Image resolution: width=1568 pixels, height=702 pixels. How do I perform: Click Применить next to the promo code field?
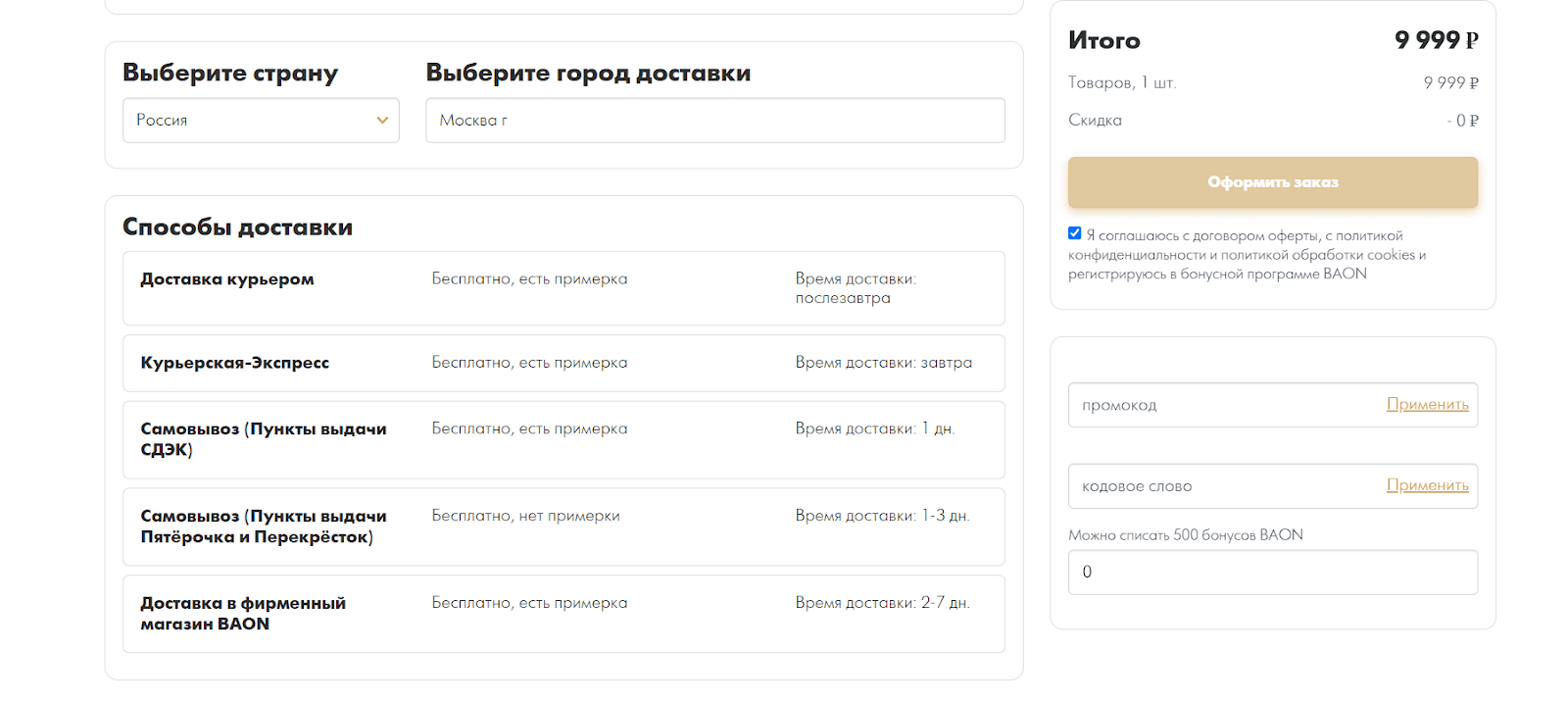[1427, 405]
